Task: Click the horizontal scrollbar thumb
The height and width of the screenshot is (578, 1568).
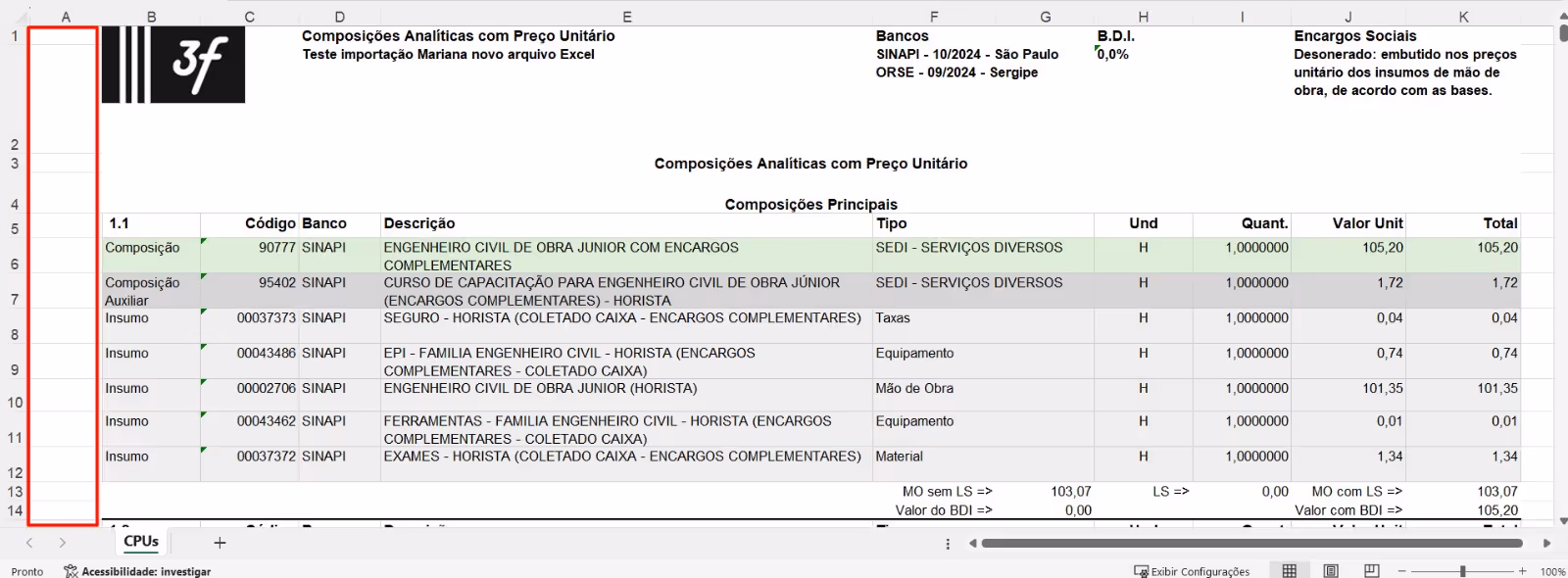Action: 1251,543
